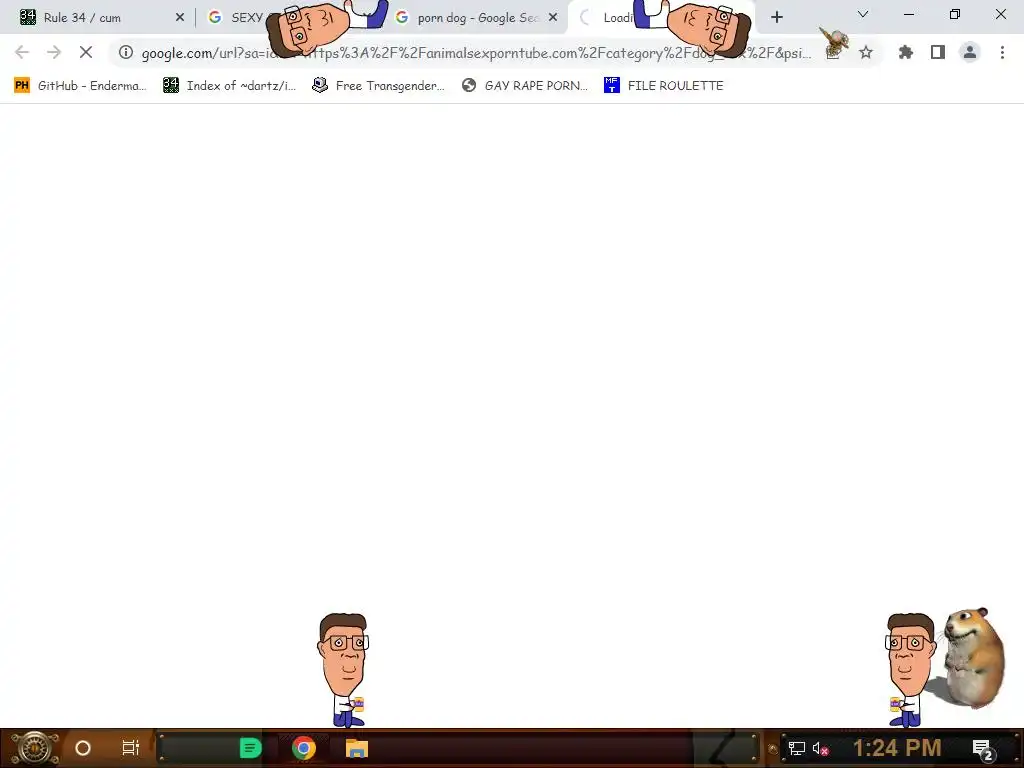
Task: View site information icon in address bar
Action: pyautogui.click(x=126, y=52)
